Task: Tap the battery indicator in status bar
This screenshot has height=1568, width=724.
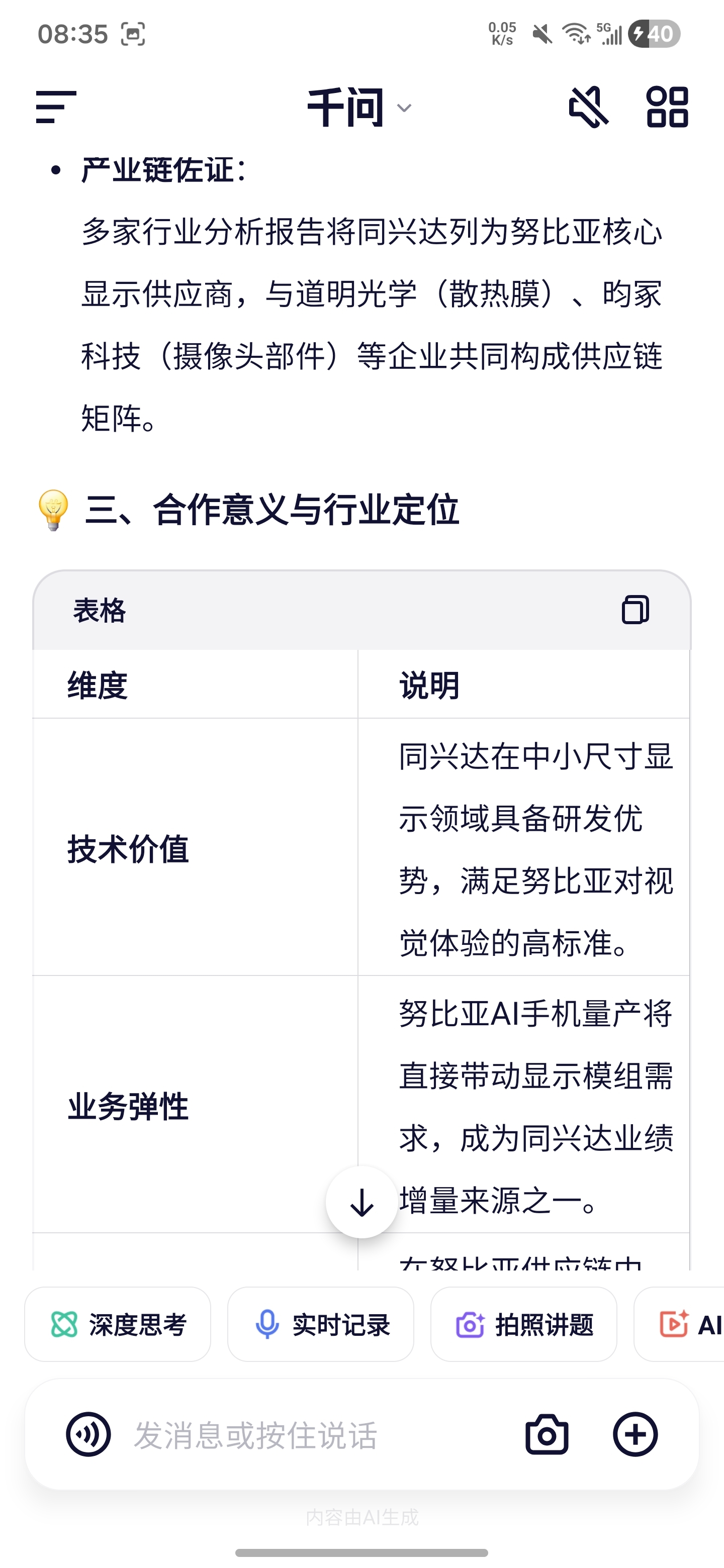Action: click(x=654, y=34)
